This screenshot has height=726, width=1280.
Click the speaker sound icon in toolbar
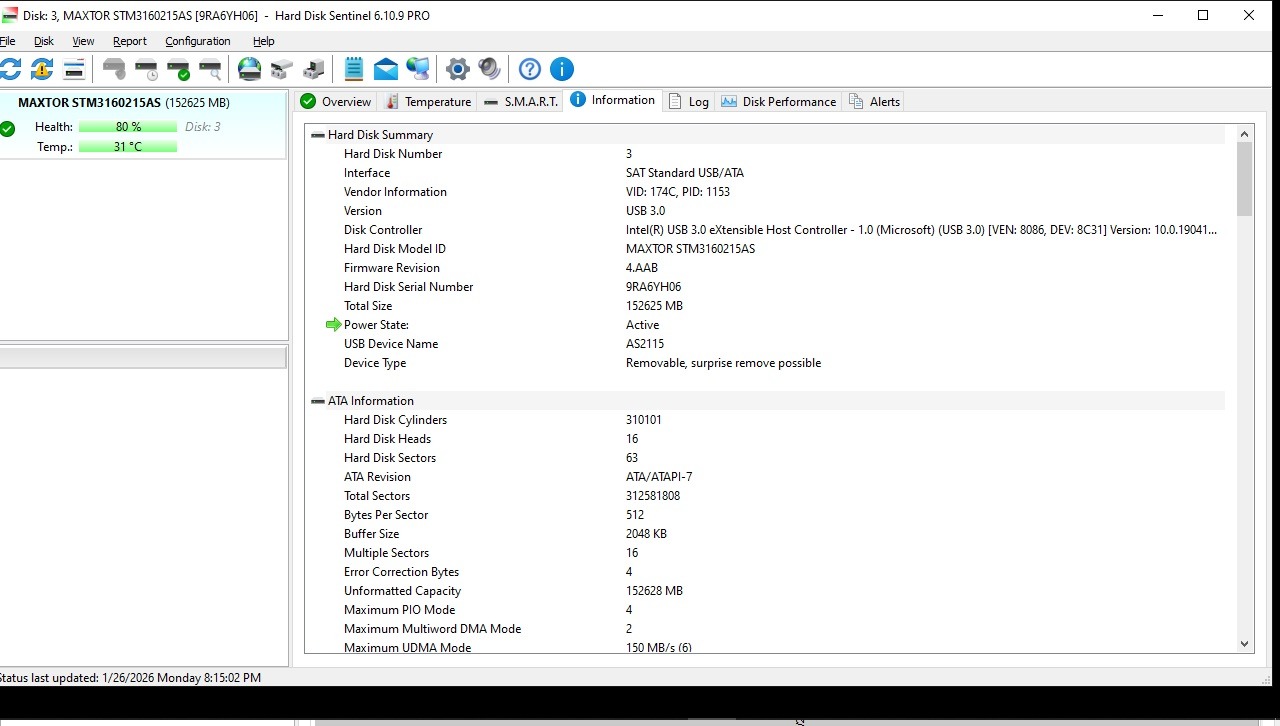(x=489, y=69)
